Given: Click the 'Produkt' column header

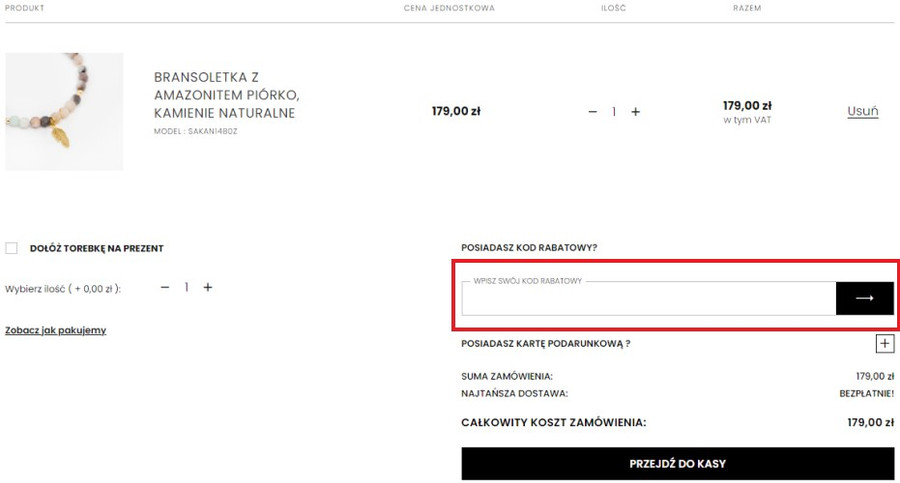Looking at the screenshot, I should pyautogui.click(x=25, y=8).
